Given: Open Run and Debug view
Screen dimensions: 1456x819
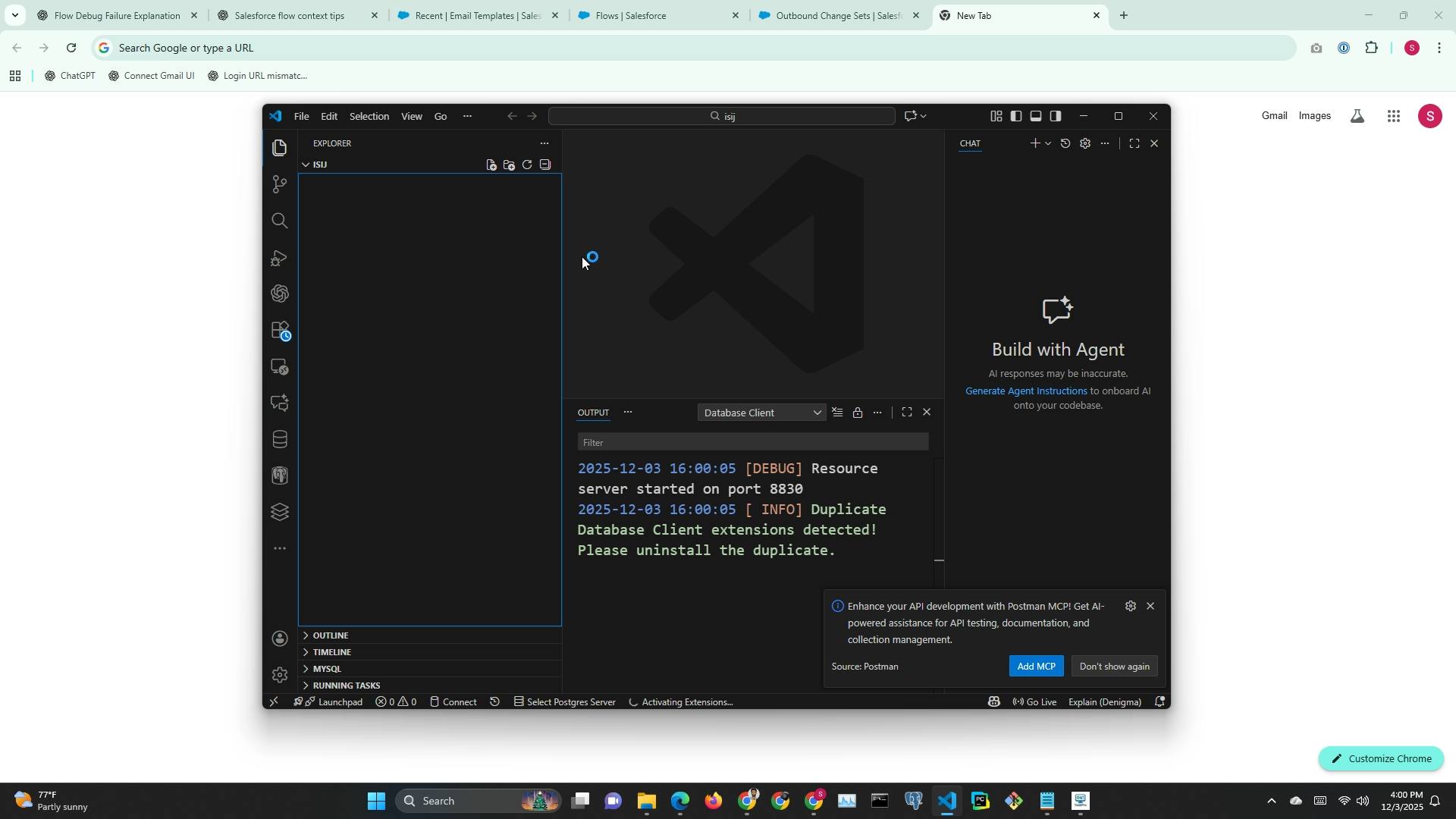Looking at the screenshot, I should [280, 258].
